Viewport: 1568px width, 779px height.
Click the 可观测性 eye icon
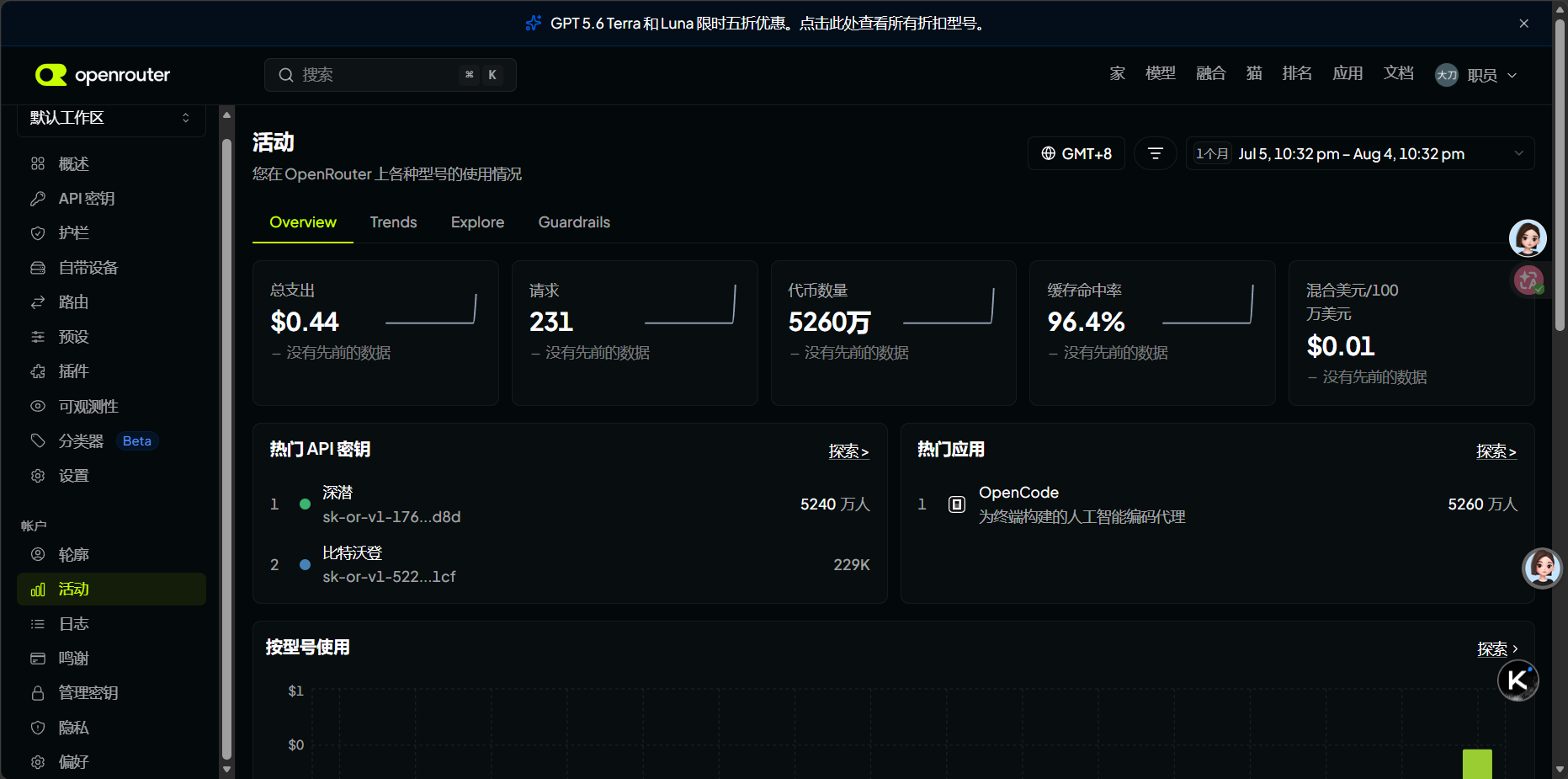[x=38, y=406]
